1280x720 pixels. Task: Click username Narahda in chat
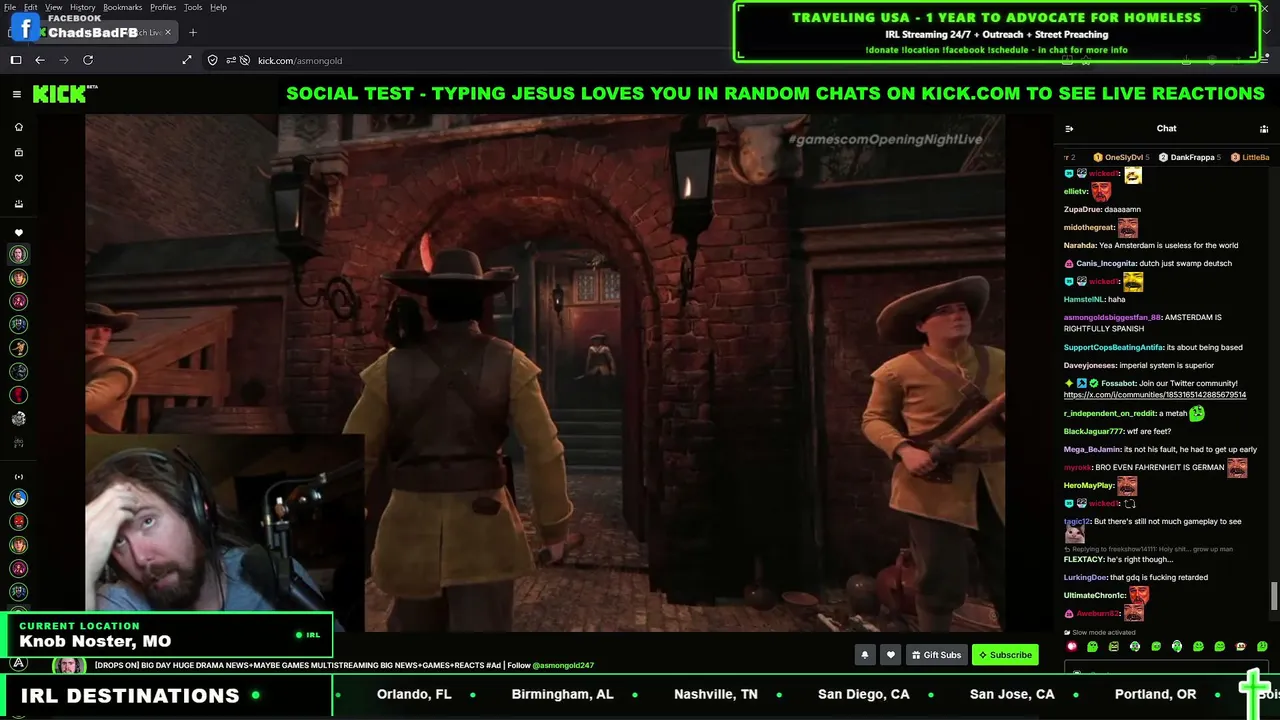tap(1079, 245)
